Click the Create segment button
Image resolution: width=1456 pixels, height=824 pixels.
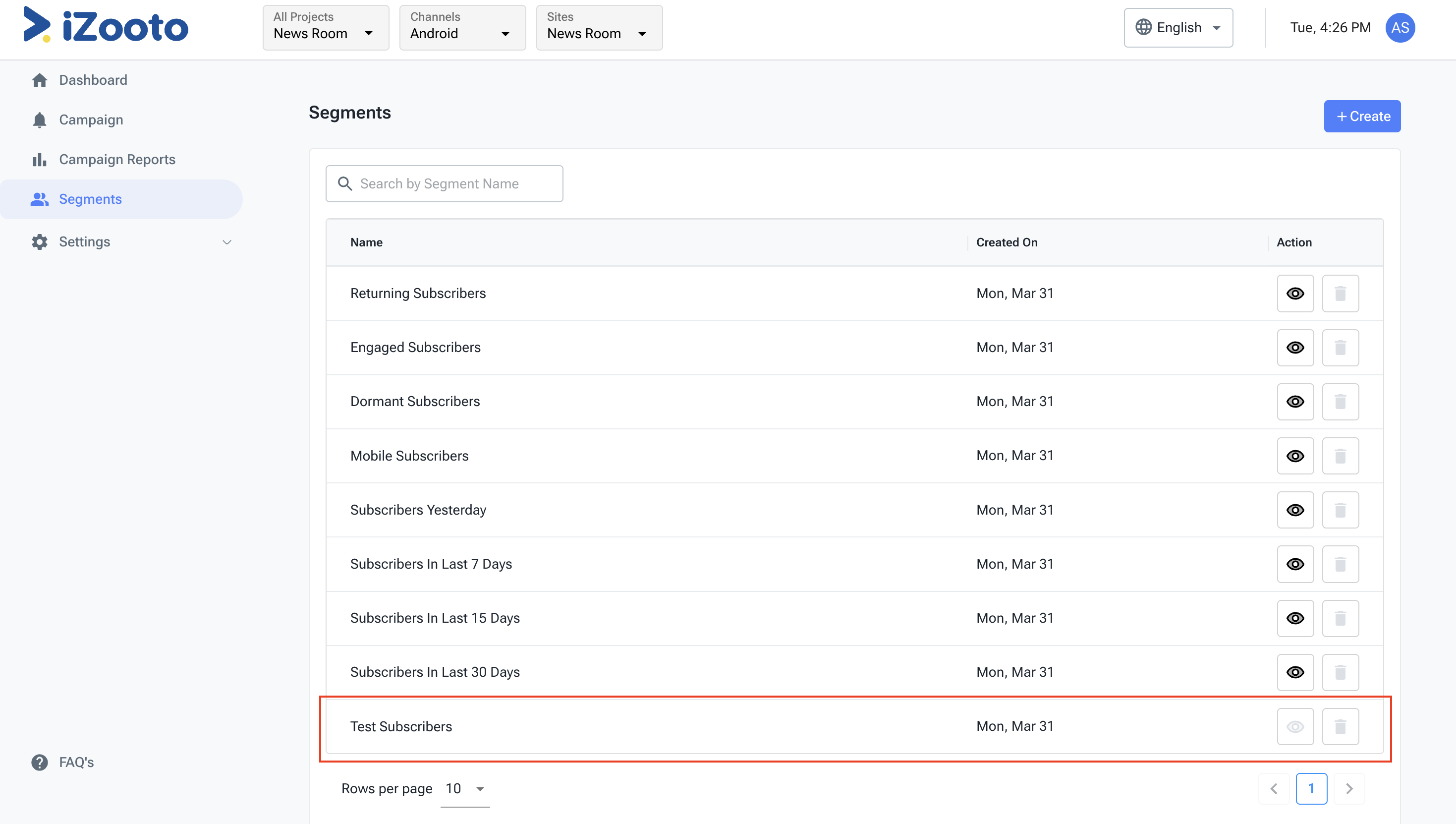1361,116
